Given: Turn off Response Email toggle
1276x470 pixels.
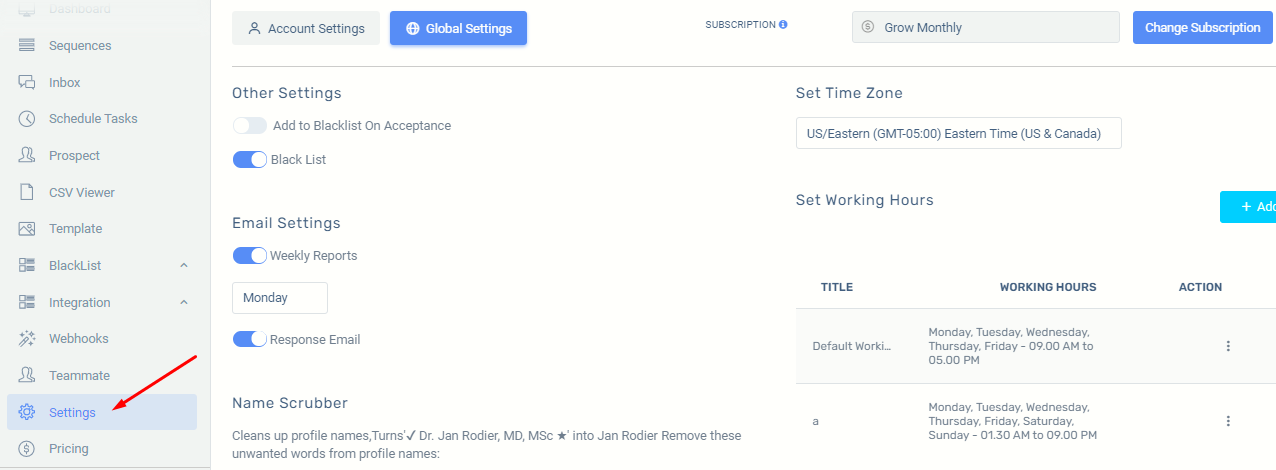Looking at the screenshot, I should (x=250, y=340).
